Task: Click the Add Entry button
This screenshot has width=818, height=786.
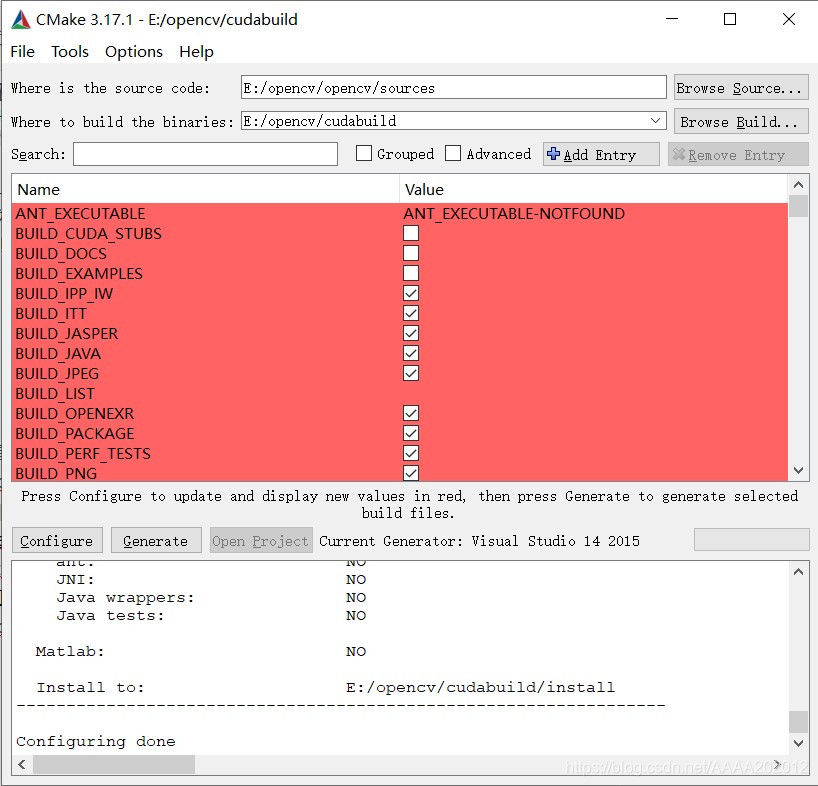Action: click(x=601, y=154)
